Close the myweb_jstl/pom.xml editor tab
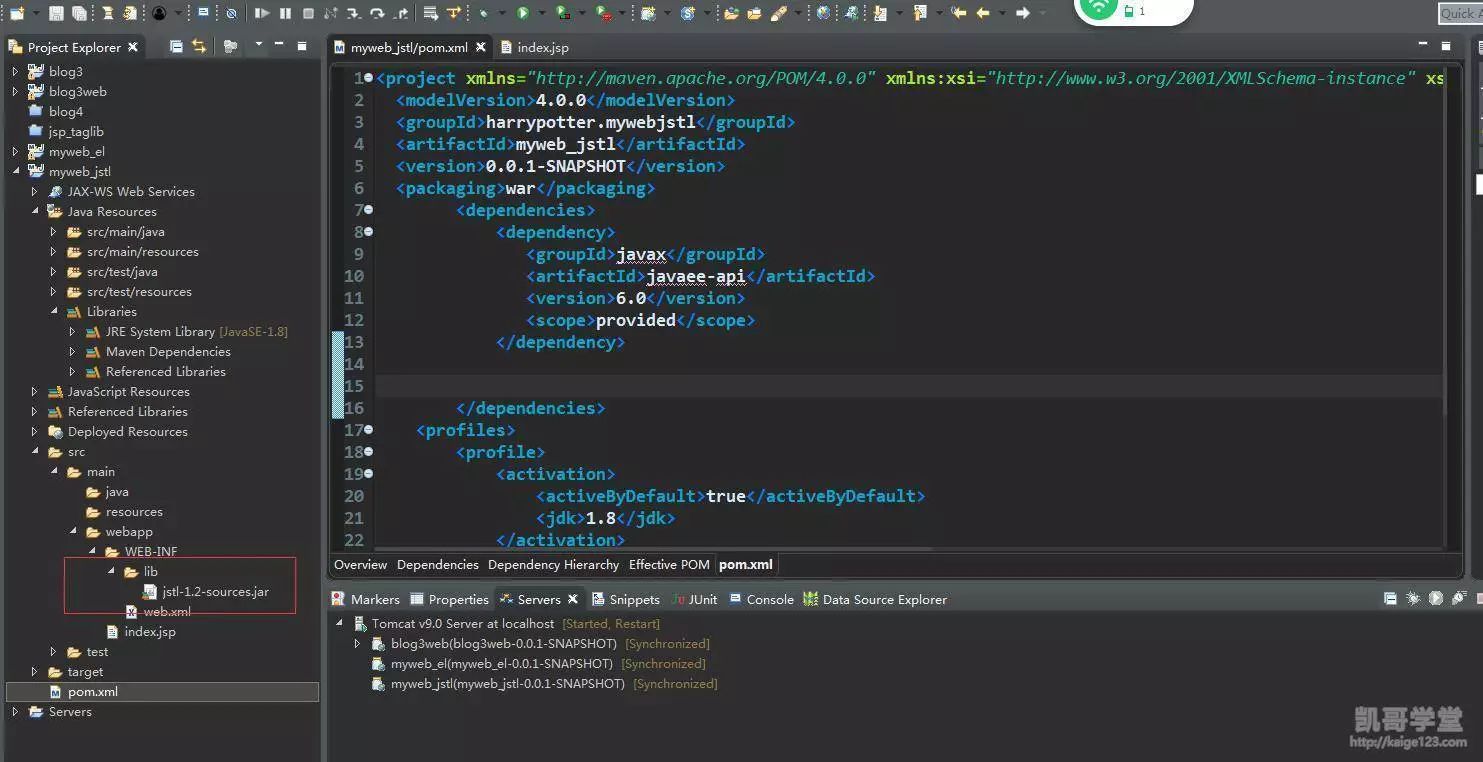 pos(480,47)
